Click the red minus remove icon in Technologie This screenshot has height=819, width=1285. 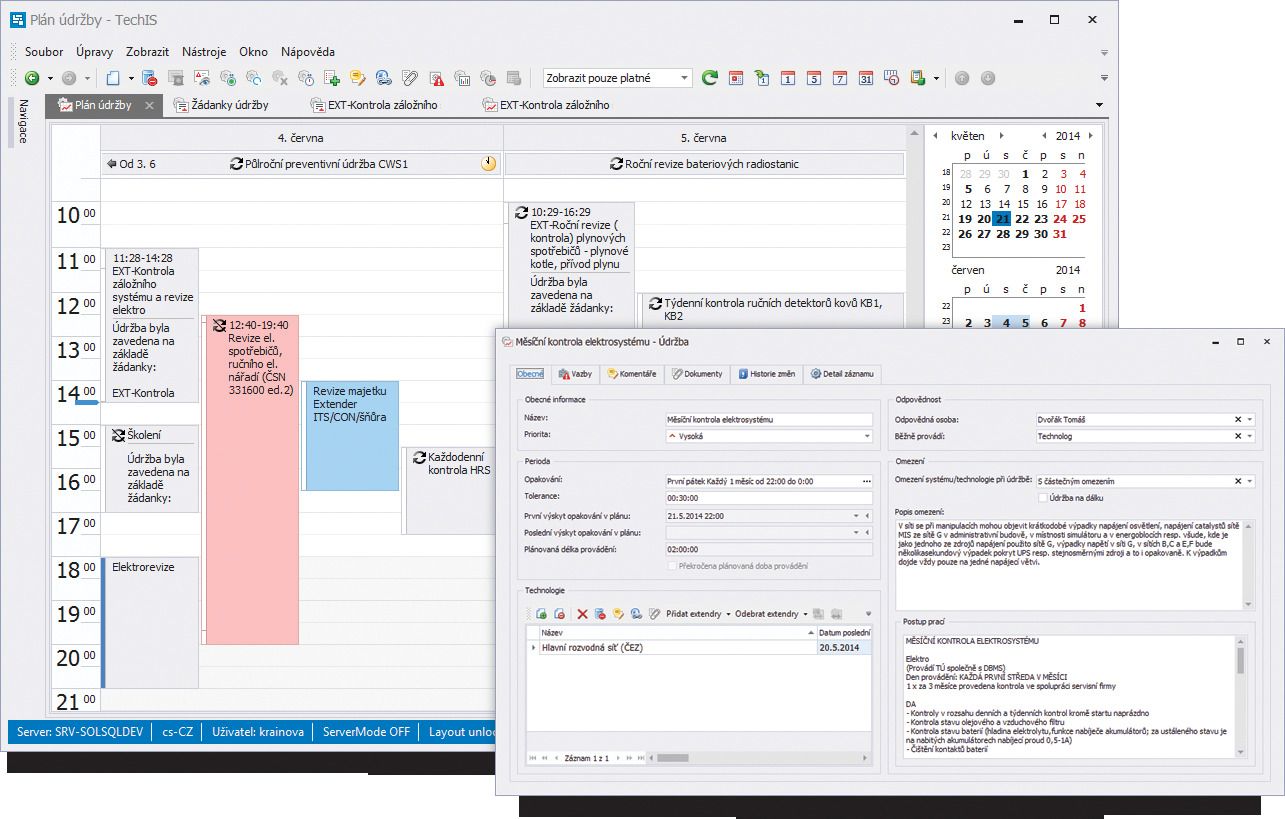tap(558, 613)
